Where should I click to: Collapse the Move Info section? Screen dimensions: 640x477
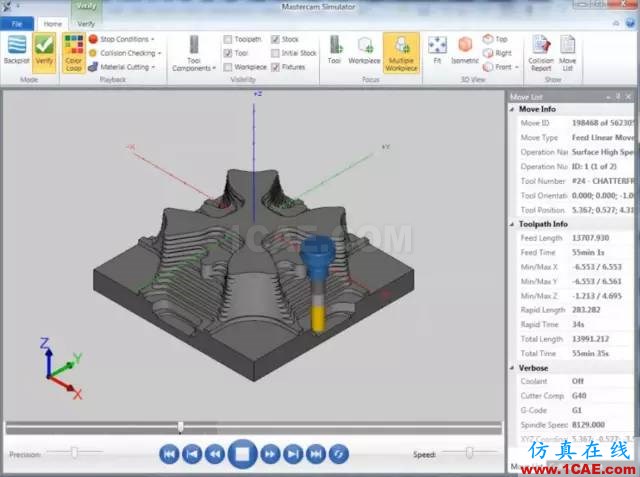tap(512, 109)
